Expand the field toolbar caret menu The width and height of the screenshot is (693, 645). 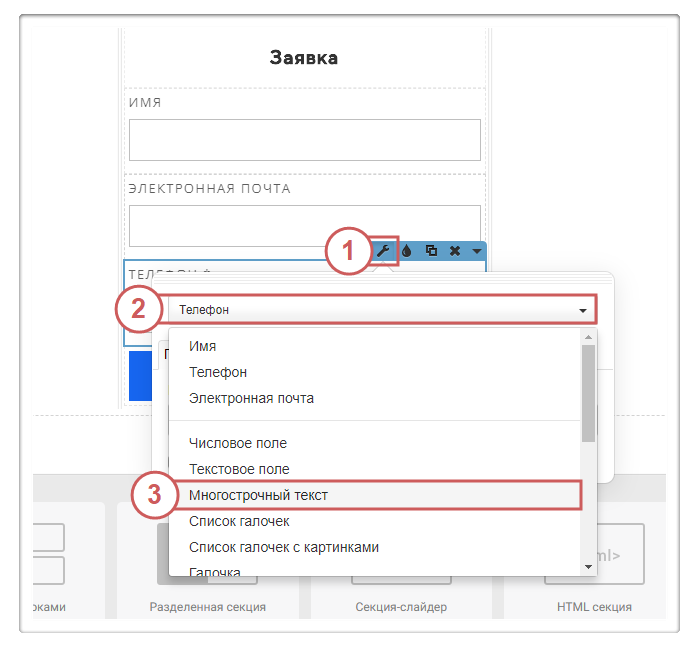[x=477, y=251]
